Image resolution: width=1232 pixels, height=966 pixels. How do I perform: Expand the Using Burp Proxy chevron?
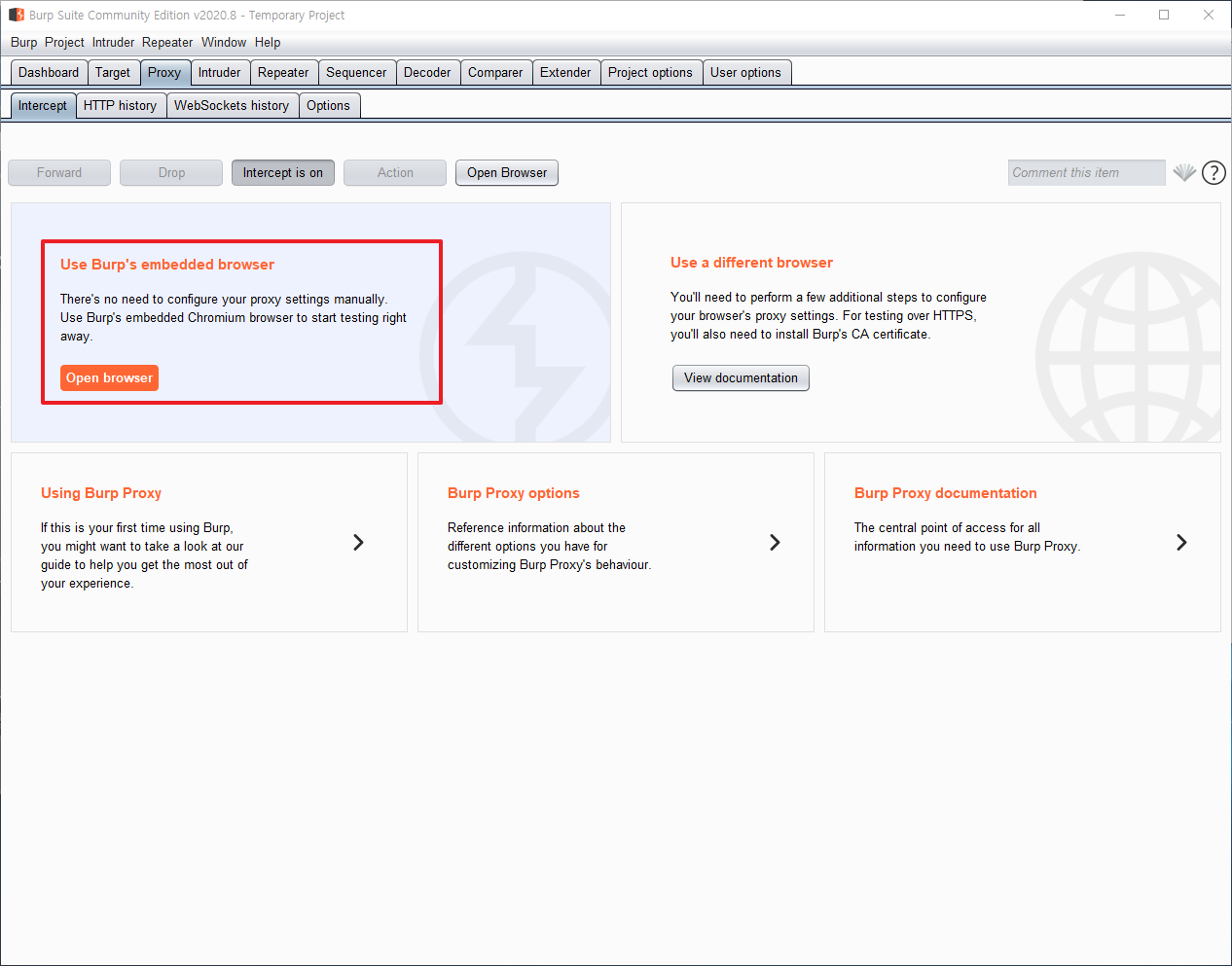[x=358, y=542]
